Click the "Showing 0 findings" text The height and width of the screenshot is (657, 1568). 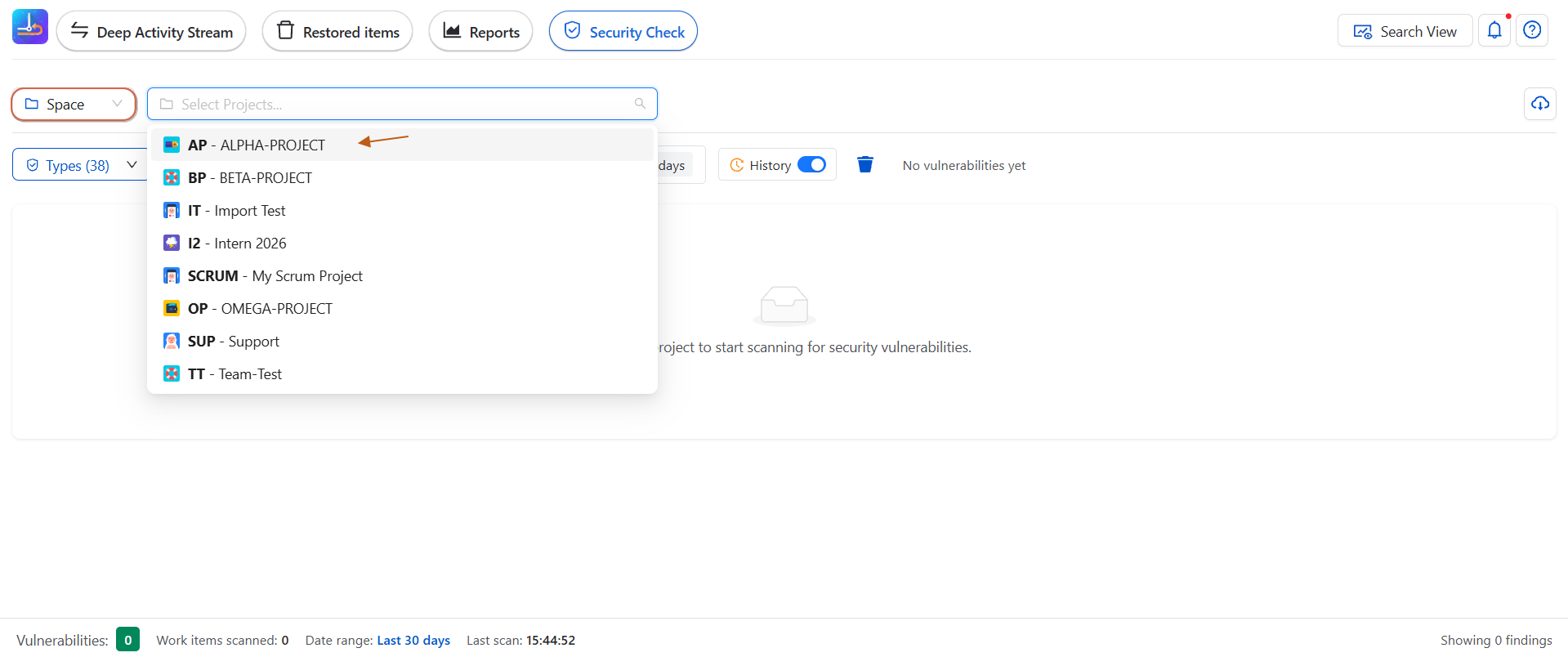[1496, 640]
